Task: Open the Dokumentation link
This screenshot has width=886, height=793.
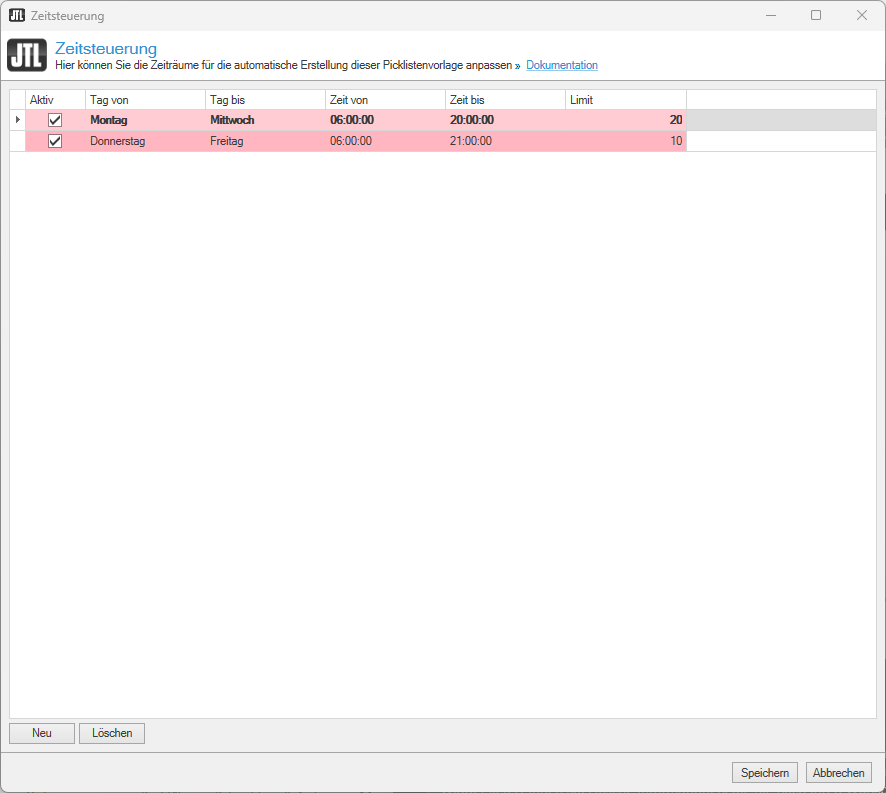Action: pyautogui.click(x=562, y=65)
